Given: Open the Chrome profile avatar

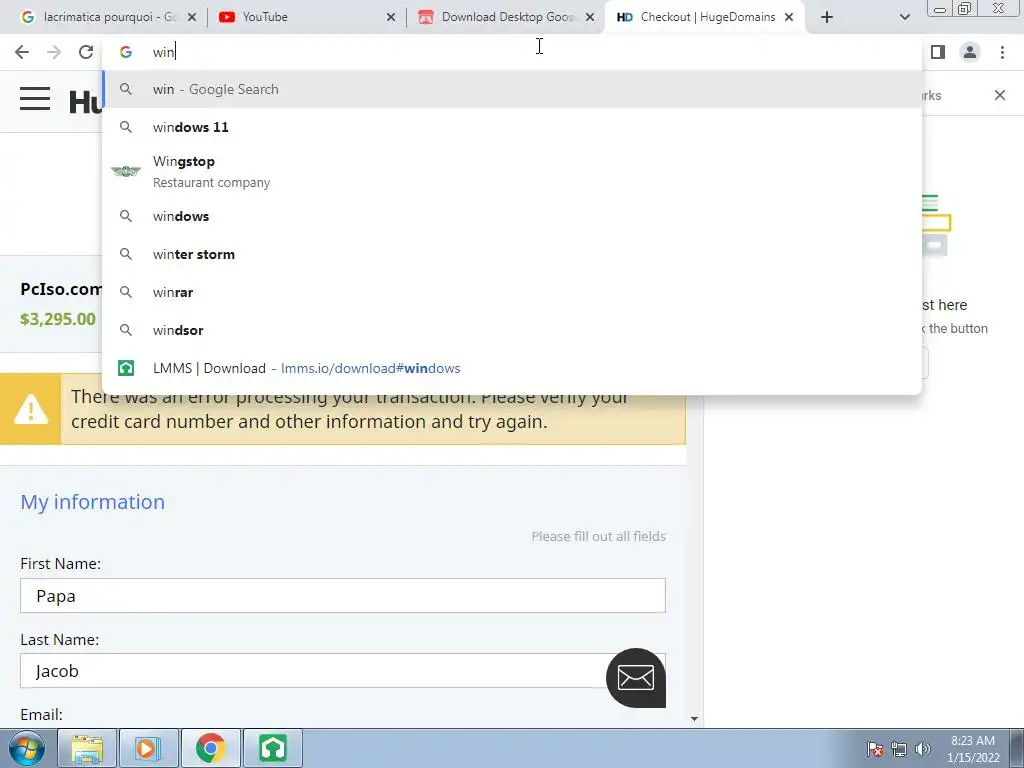Looking at the screenshot, I should click(x=970, y=52).
